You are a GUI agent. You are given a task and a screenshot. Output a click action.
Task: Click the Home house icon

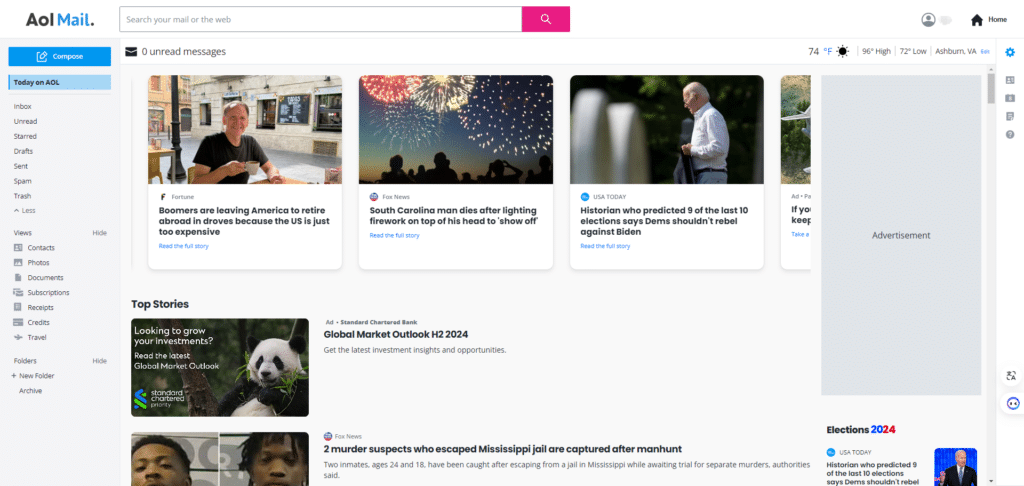[x=976, y=20]
